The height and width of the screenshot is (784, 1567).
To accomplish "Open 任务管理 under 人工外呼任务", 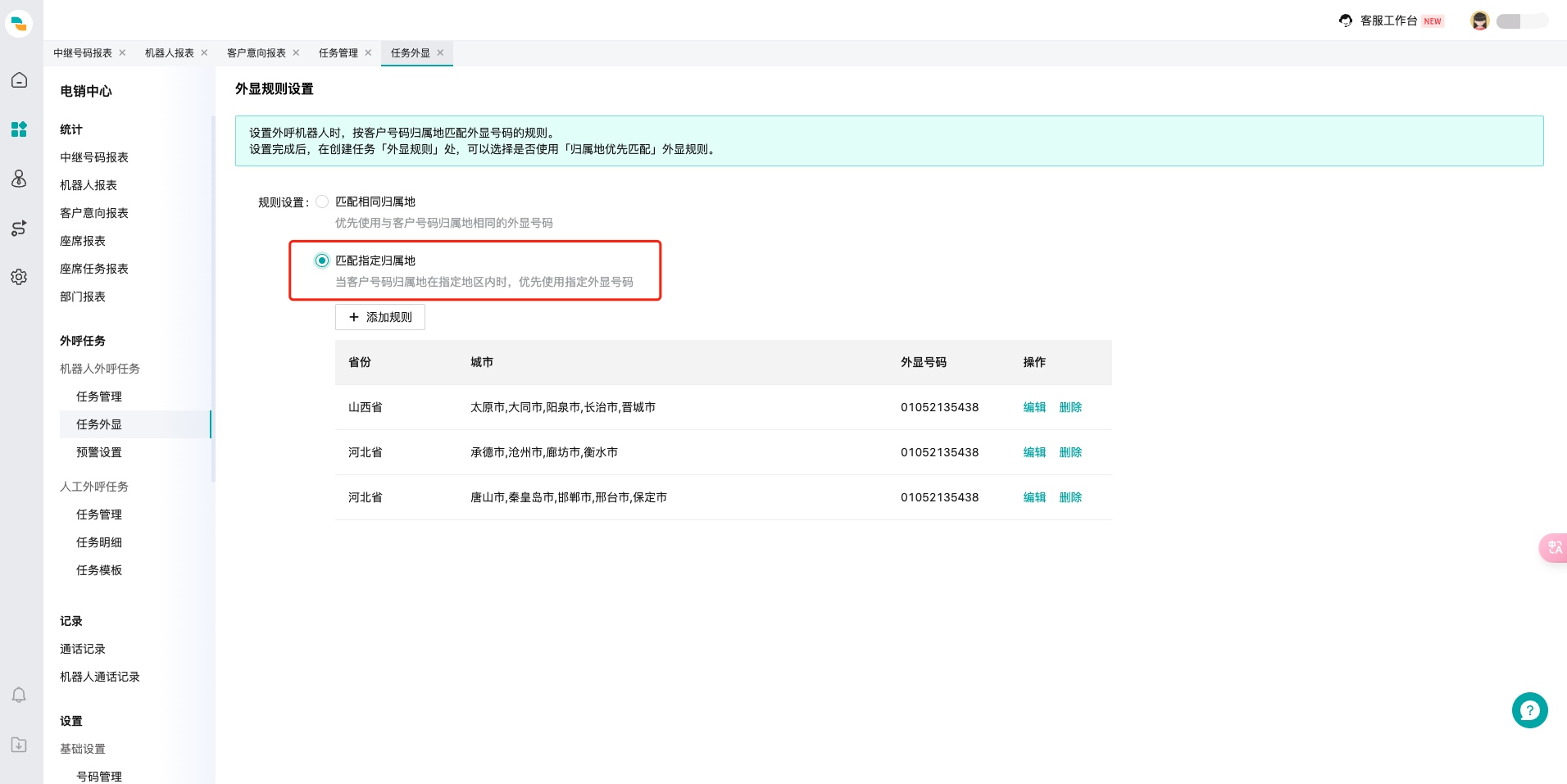I will [x=99, y=514].
